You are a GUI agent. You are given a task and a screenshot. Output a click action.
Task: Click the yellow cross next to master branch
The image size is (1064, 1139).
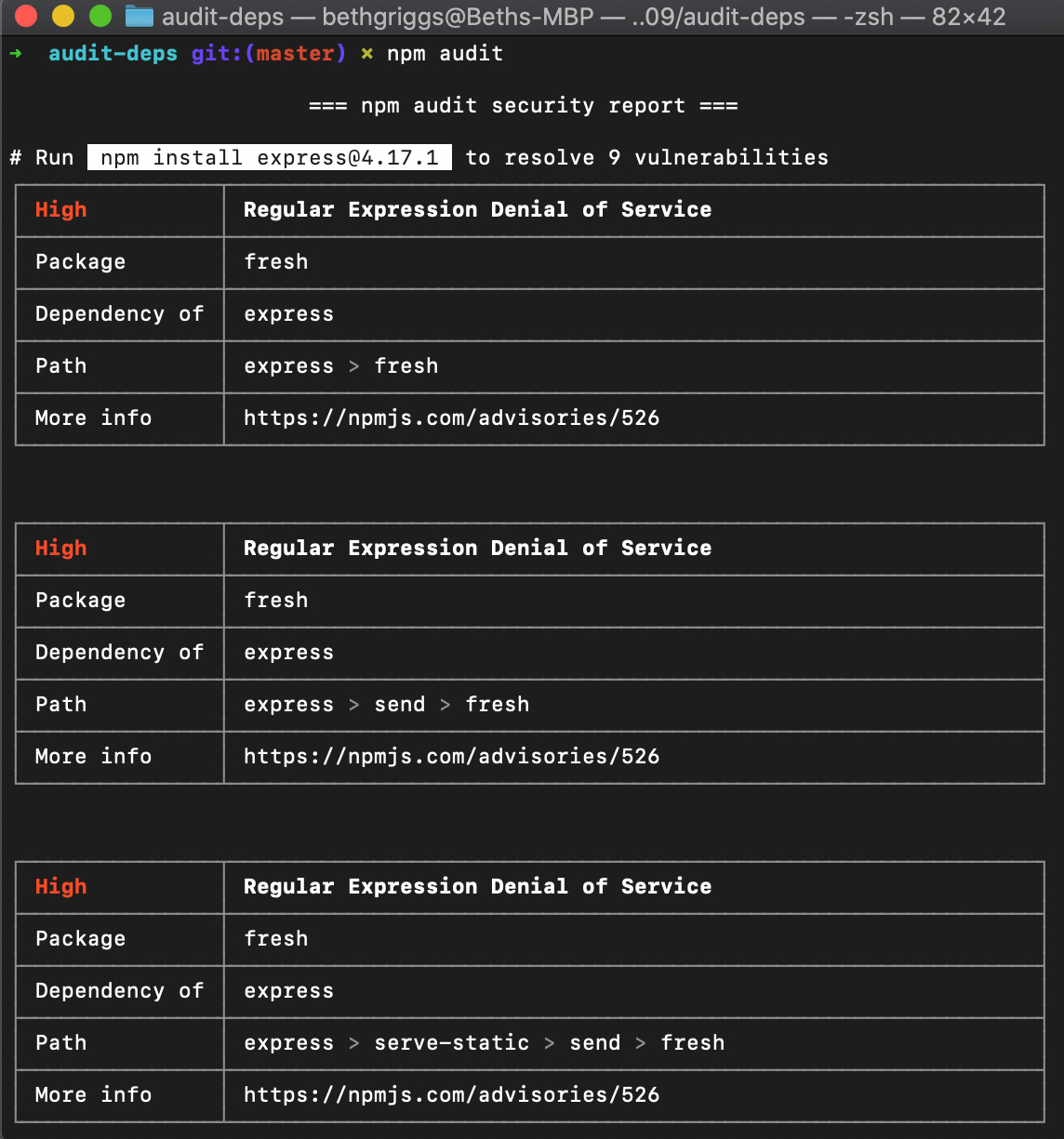(x=366, y=53)
